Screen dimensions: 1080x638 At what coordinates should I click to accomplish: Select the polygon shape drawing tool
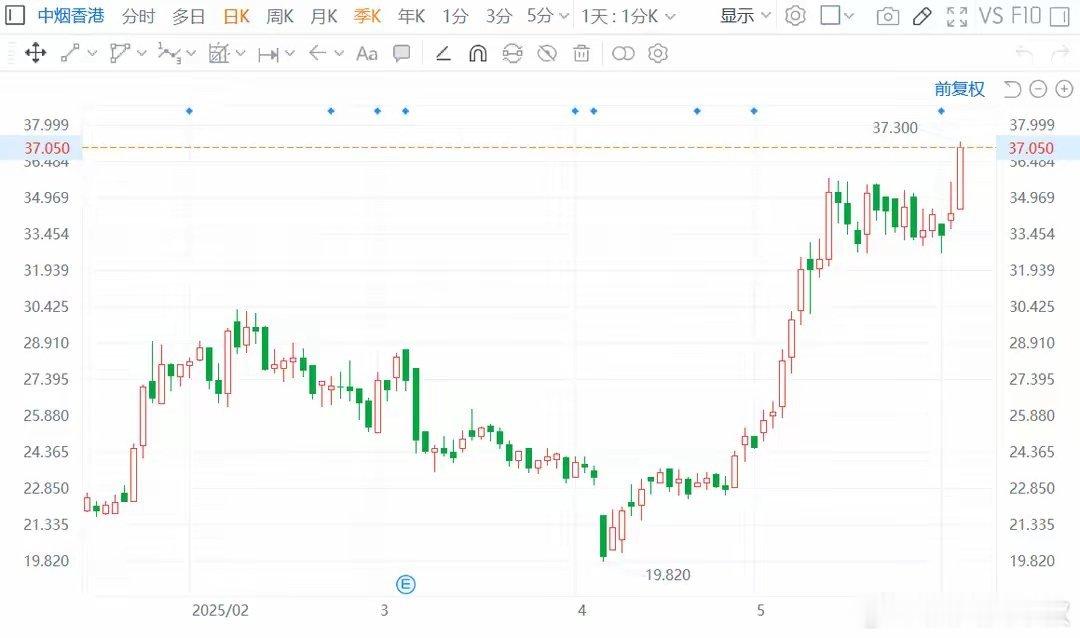pos(120,53)
